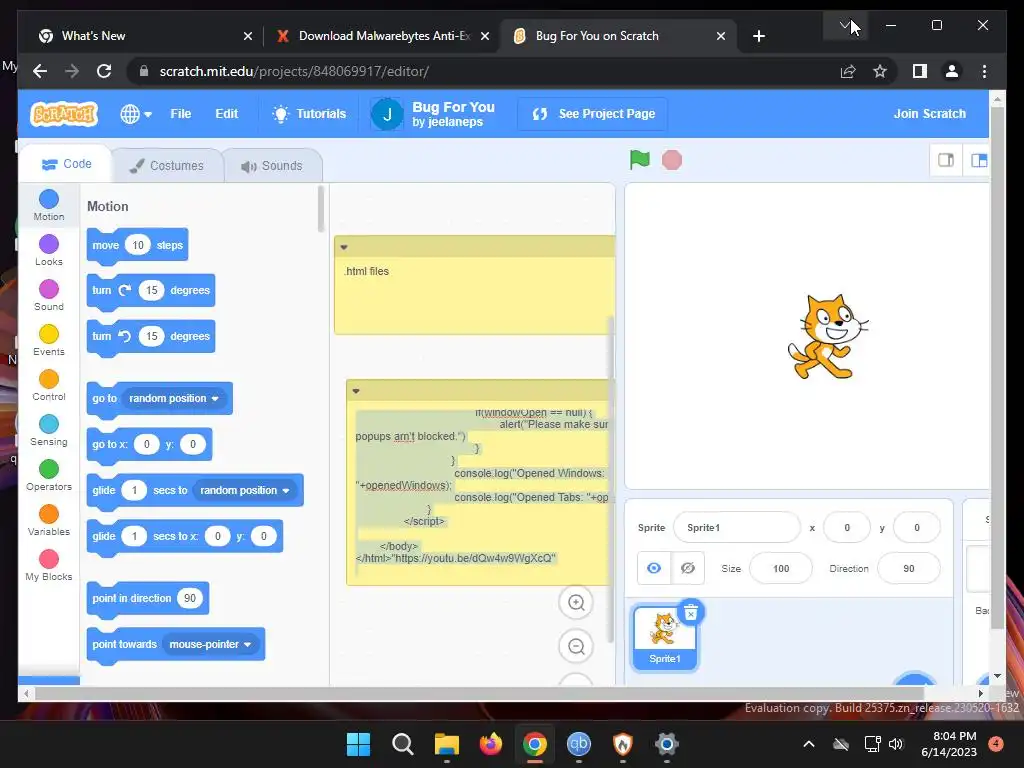This screenshot has width=1024, height=768.
Task: Zoom out on the code workspace
Action: pos(576,647)
